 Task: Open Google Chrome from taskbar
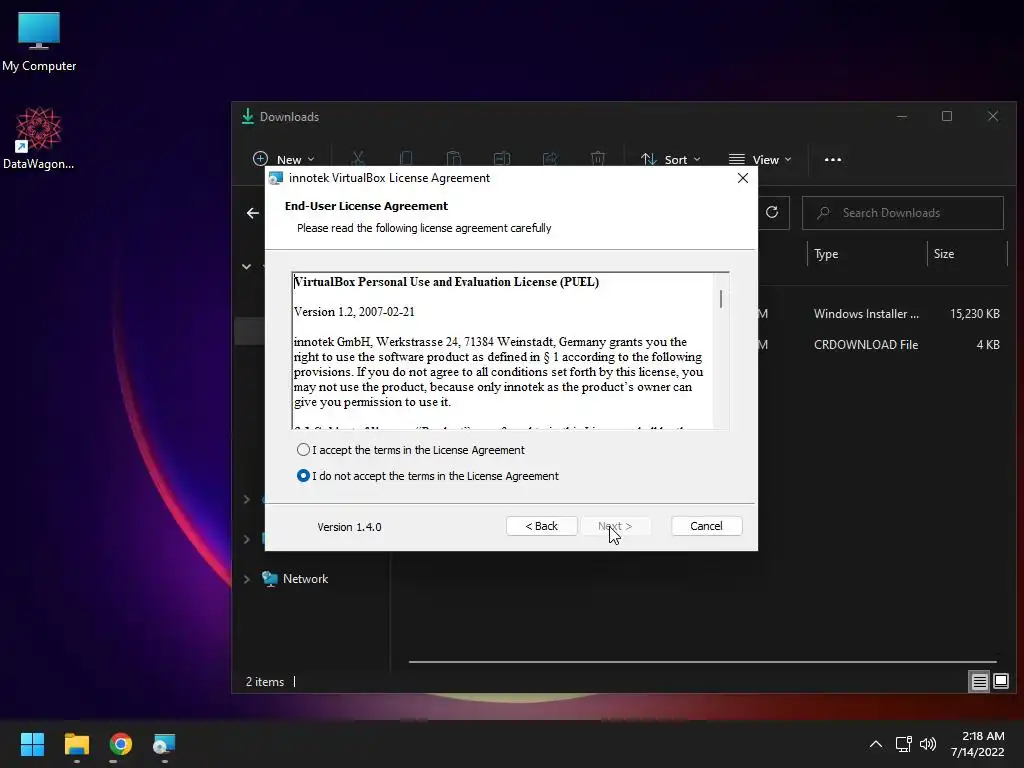point(121,744)
